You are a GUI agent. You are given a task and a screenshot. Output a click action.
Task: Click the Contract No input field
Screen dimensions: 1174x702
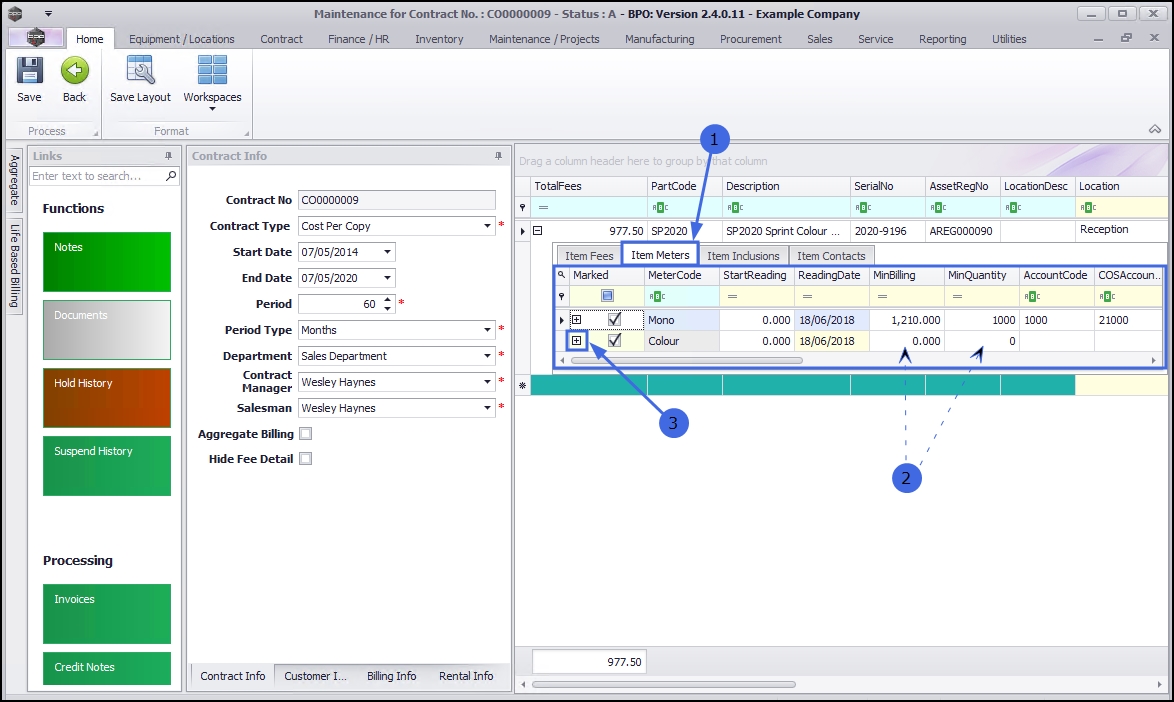tap(396, 200)
